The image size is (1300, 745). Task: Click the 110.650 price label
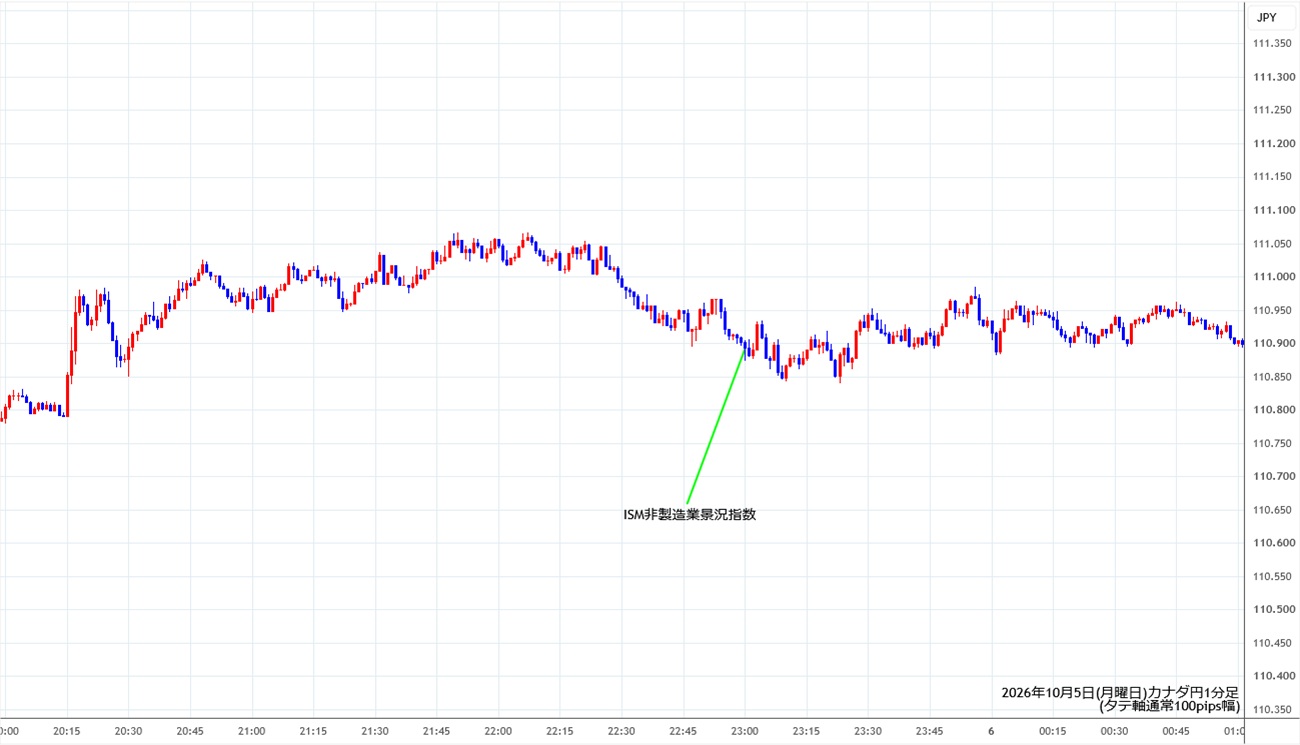pos(1272,510)
